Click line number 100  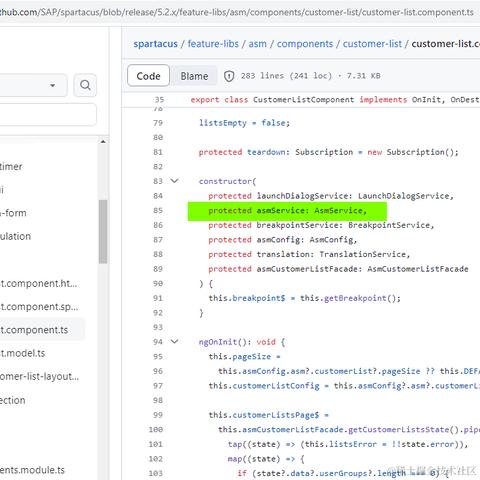pyautogui.click(x=156, y=430)
